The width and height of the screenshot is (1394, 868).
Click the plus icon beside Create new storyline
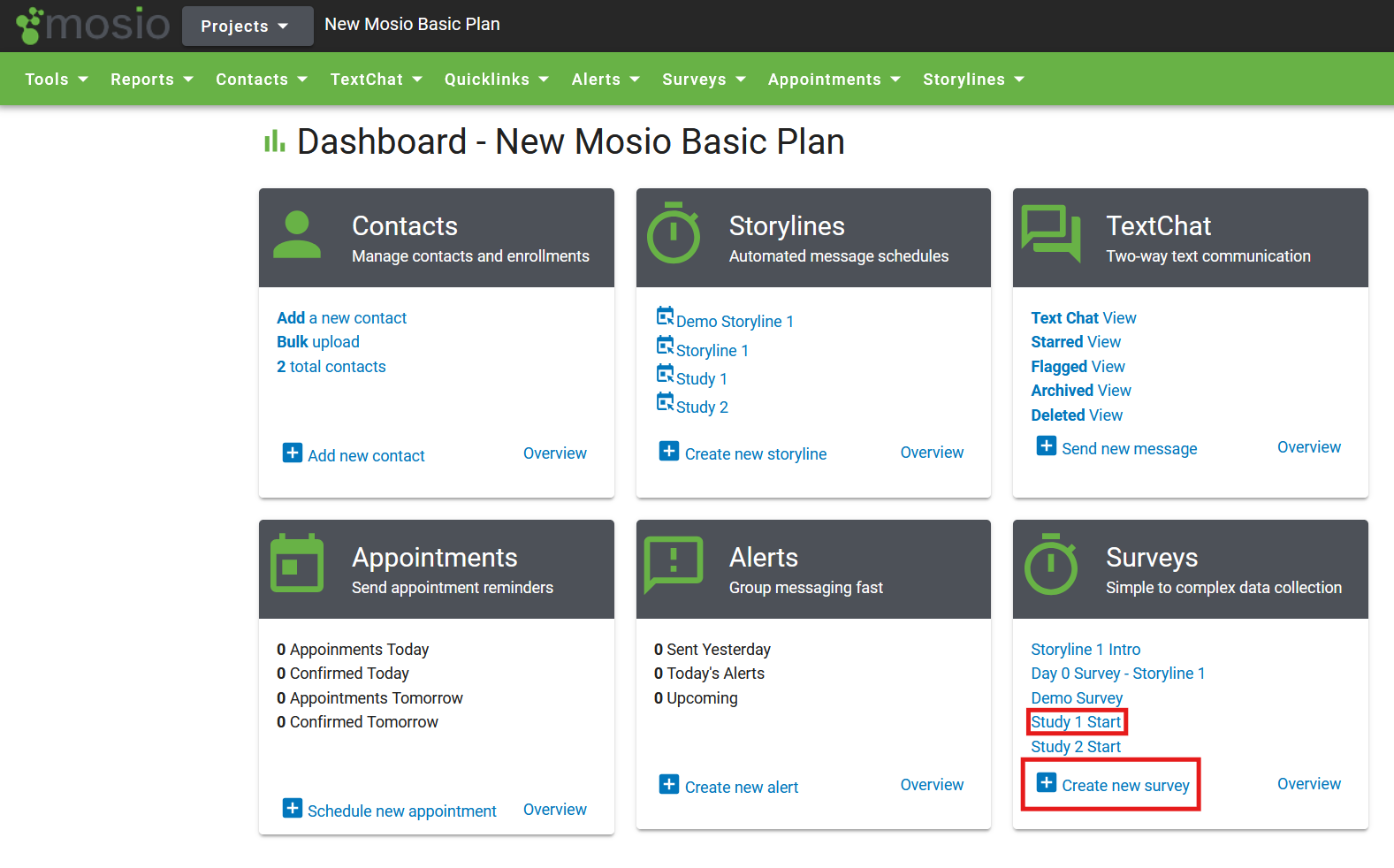tap(669, 451)
